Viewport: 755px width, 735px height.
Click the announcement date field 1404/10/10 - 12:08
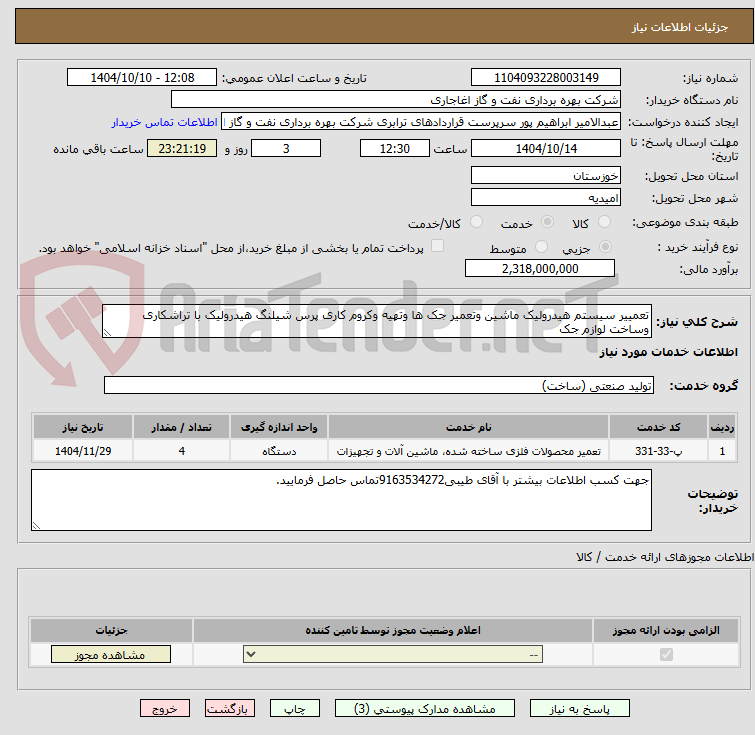tap(142, 78)
